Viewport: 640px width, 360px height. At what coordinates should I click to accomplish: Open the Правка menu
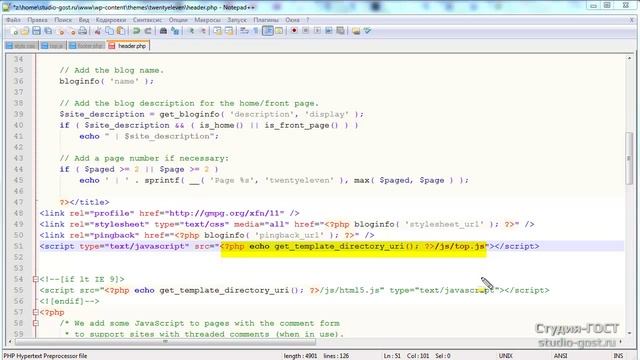click(x=38, y=20)
